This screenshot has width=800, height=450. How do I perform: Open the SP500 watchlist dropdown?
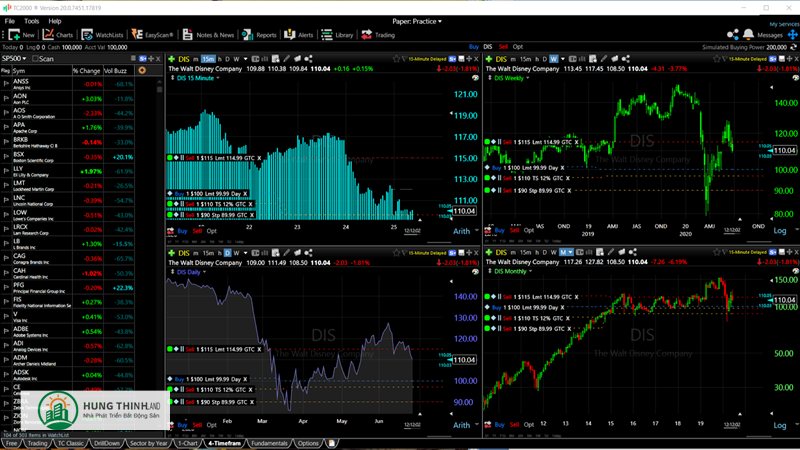coord(14,59)
